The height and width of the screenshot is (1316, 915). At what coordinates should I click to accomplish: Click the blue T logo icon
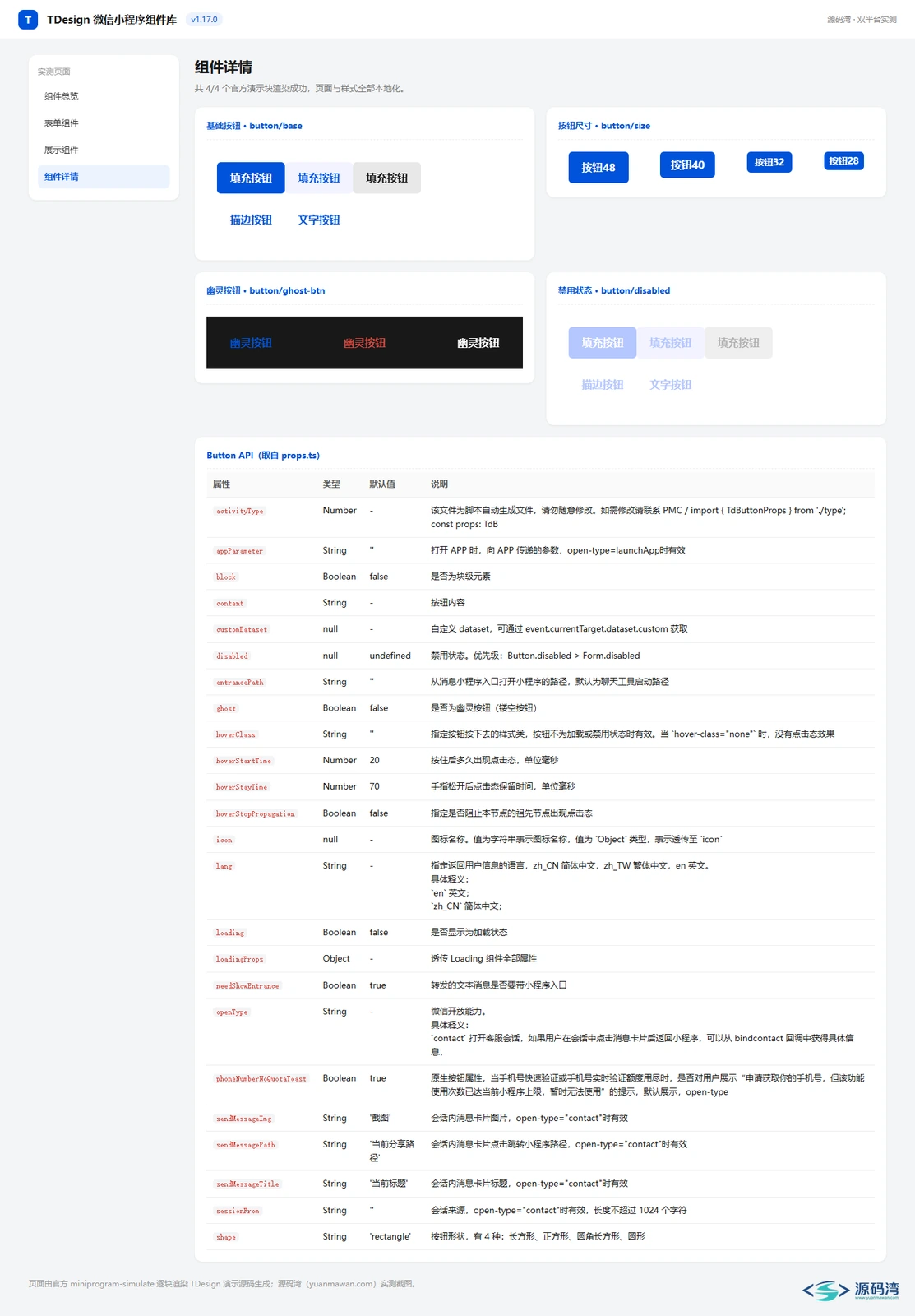pyautogui.click(x=28, y=20)
